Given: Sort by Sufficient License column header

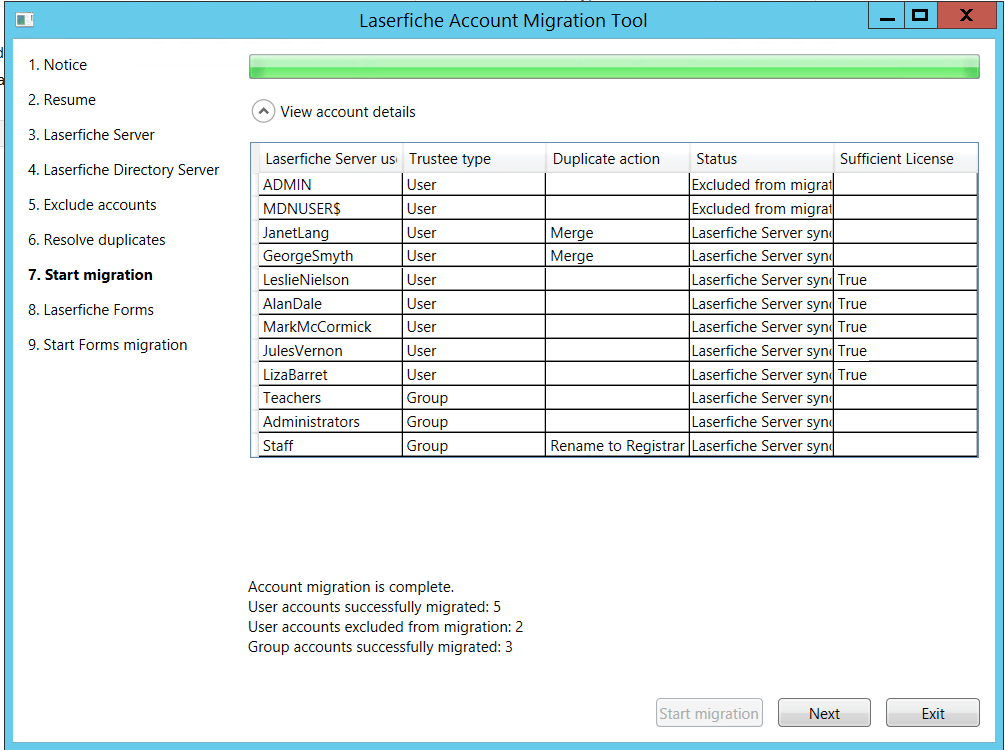Looking at the screenshot, I should 906,159.
